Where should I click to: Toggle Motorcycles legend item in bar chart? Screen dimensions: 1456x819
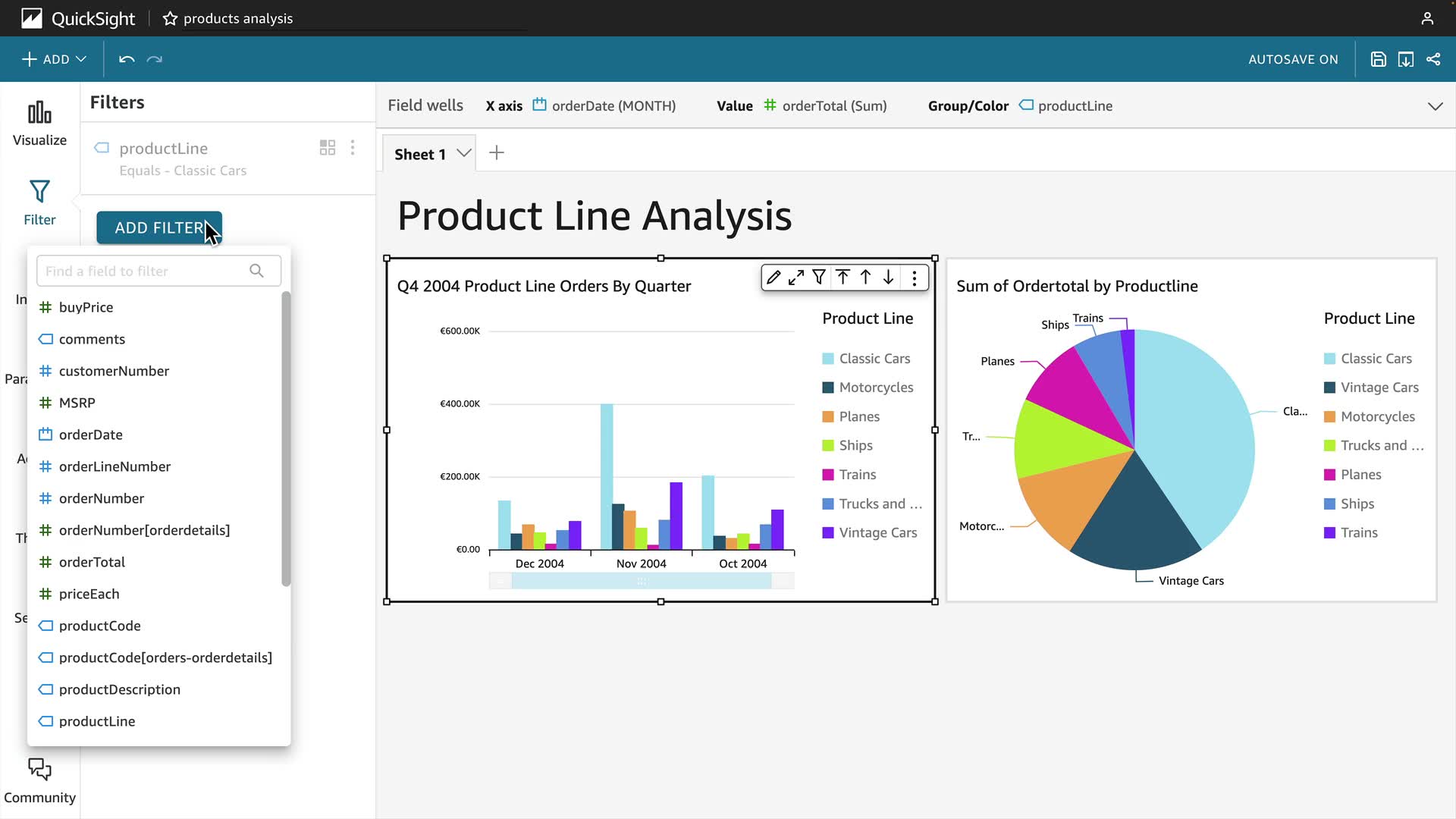coord(875,388)
